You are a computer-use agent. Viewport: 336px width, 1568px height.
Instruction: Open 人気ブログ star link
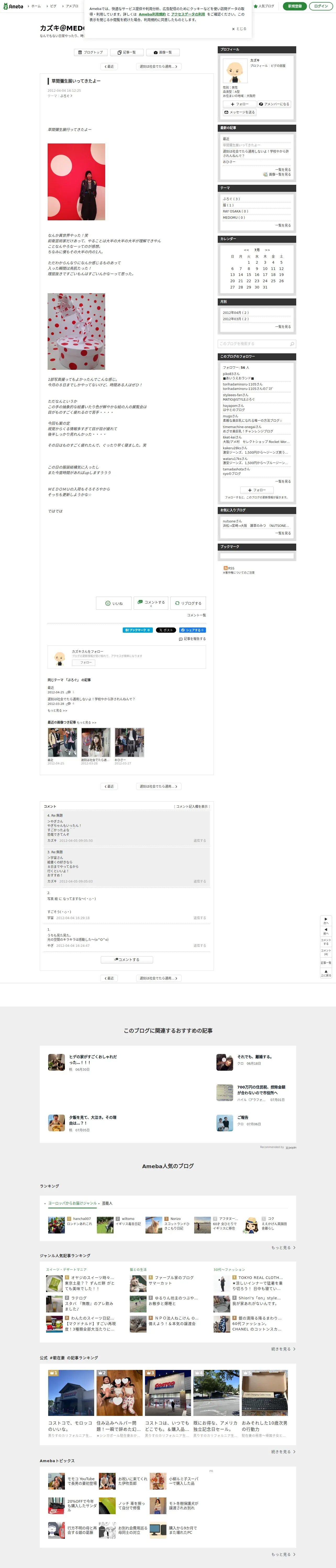tap(264, 6)
